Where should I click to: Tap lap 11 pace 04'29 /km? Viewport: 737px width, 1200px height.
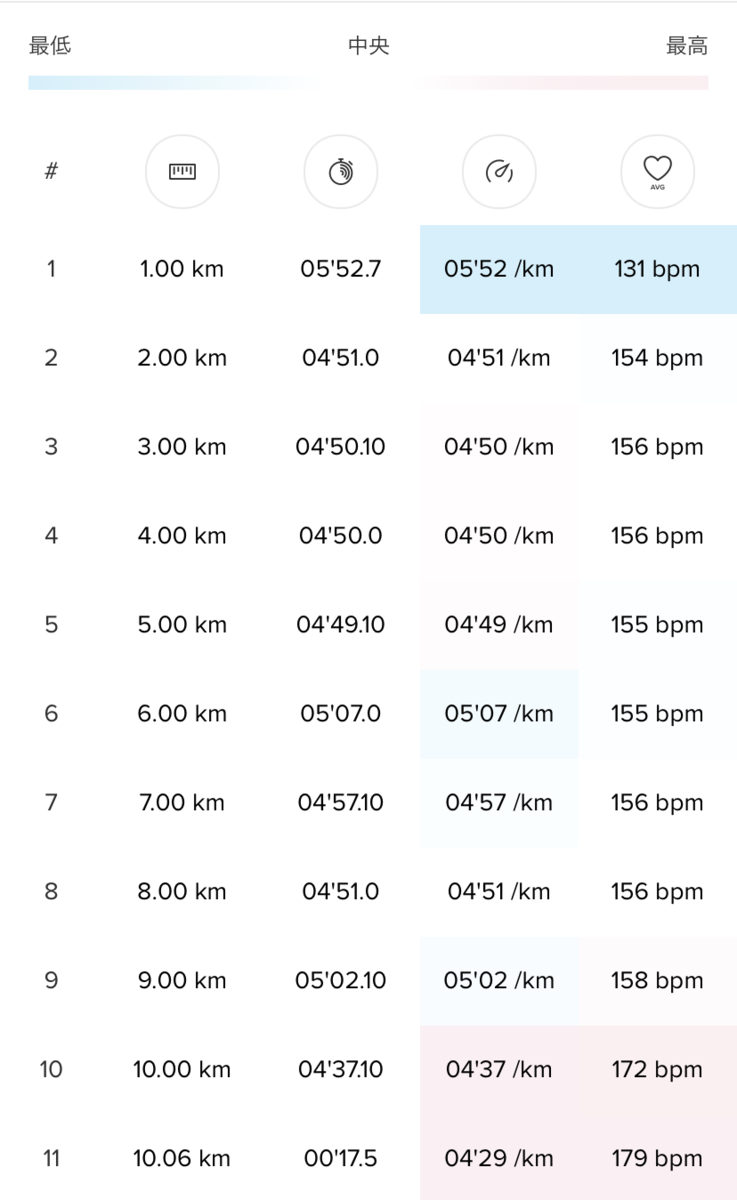point(499,1158)
